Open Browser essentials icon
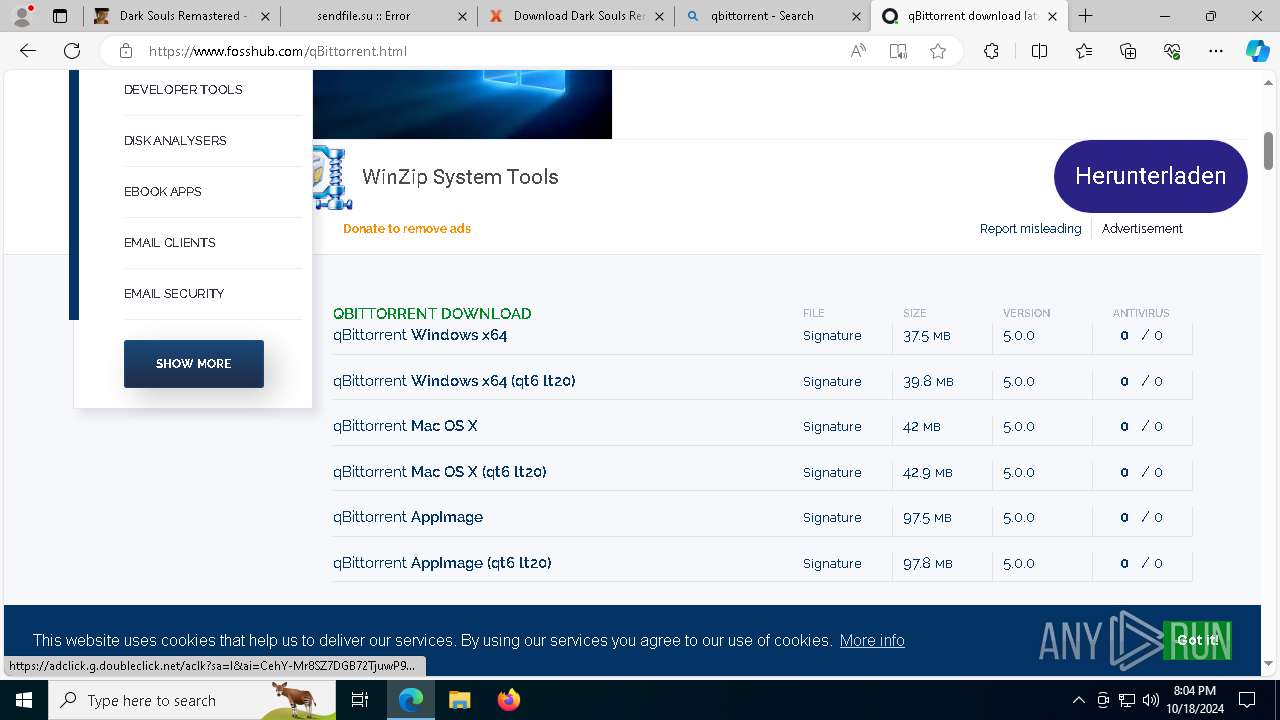Viewport: 1280px width, 720px height. pyautogui.click(x=1172, y=51)
